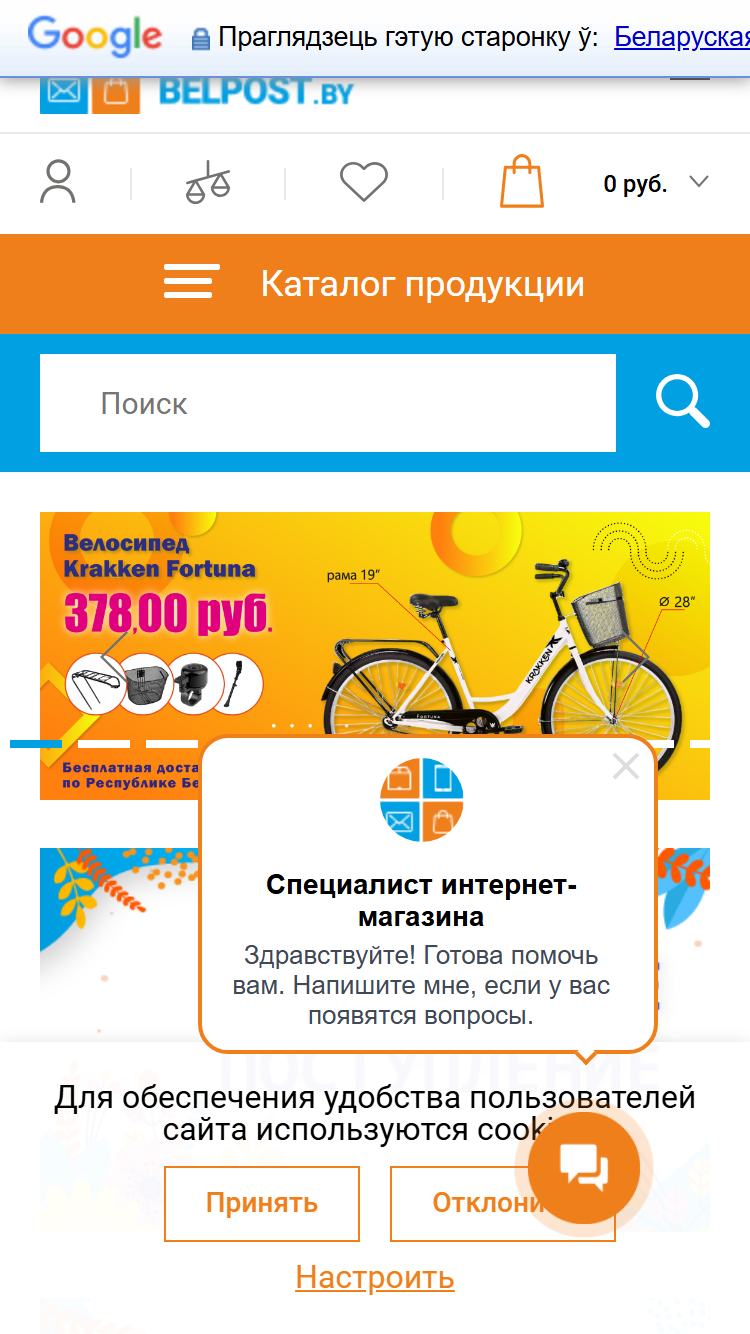750x1334 pixels.
Task: Accept cookies with Принять button
Action: (262, 1203)
